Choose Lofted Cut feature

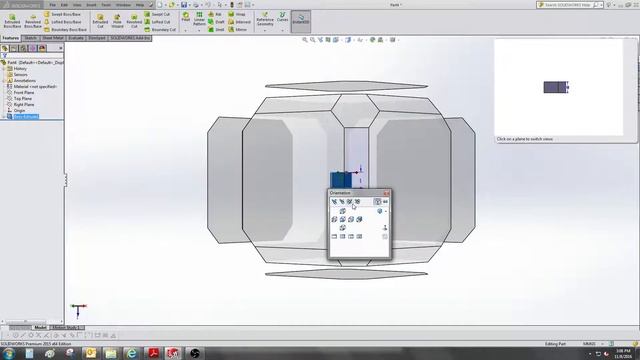(x=157, y=22)
